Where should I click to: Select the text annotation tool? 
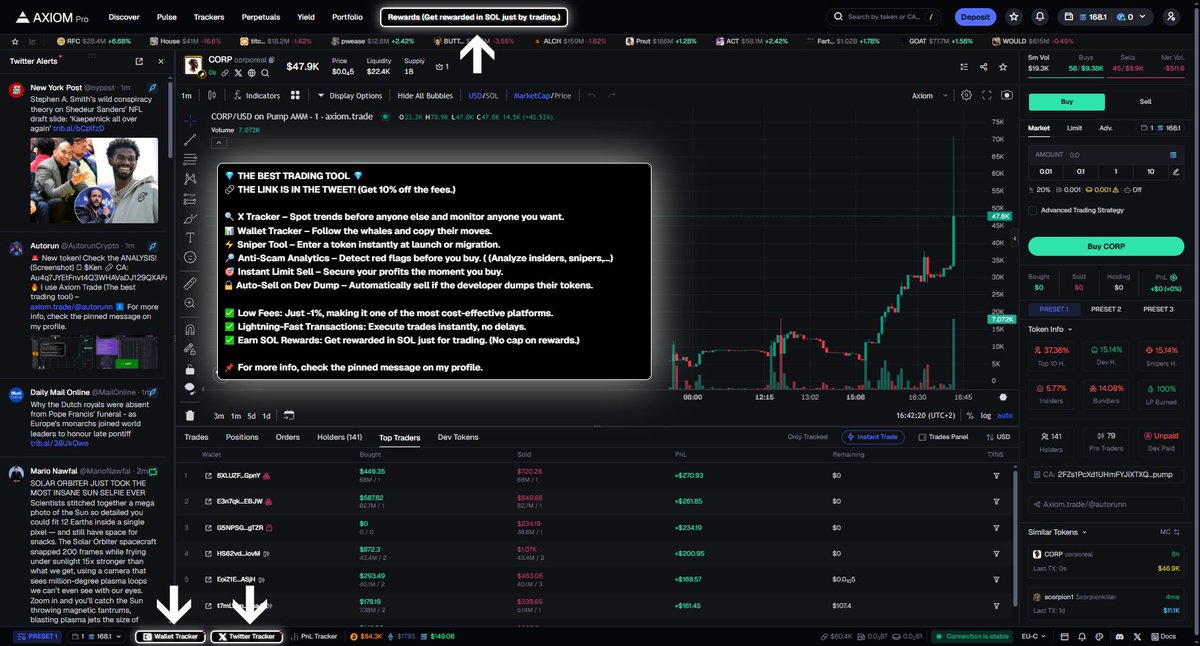190,238
